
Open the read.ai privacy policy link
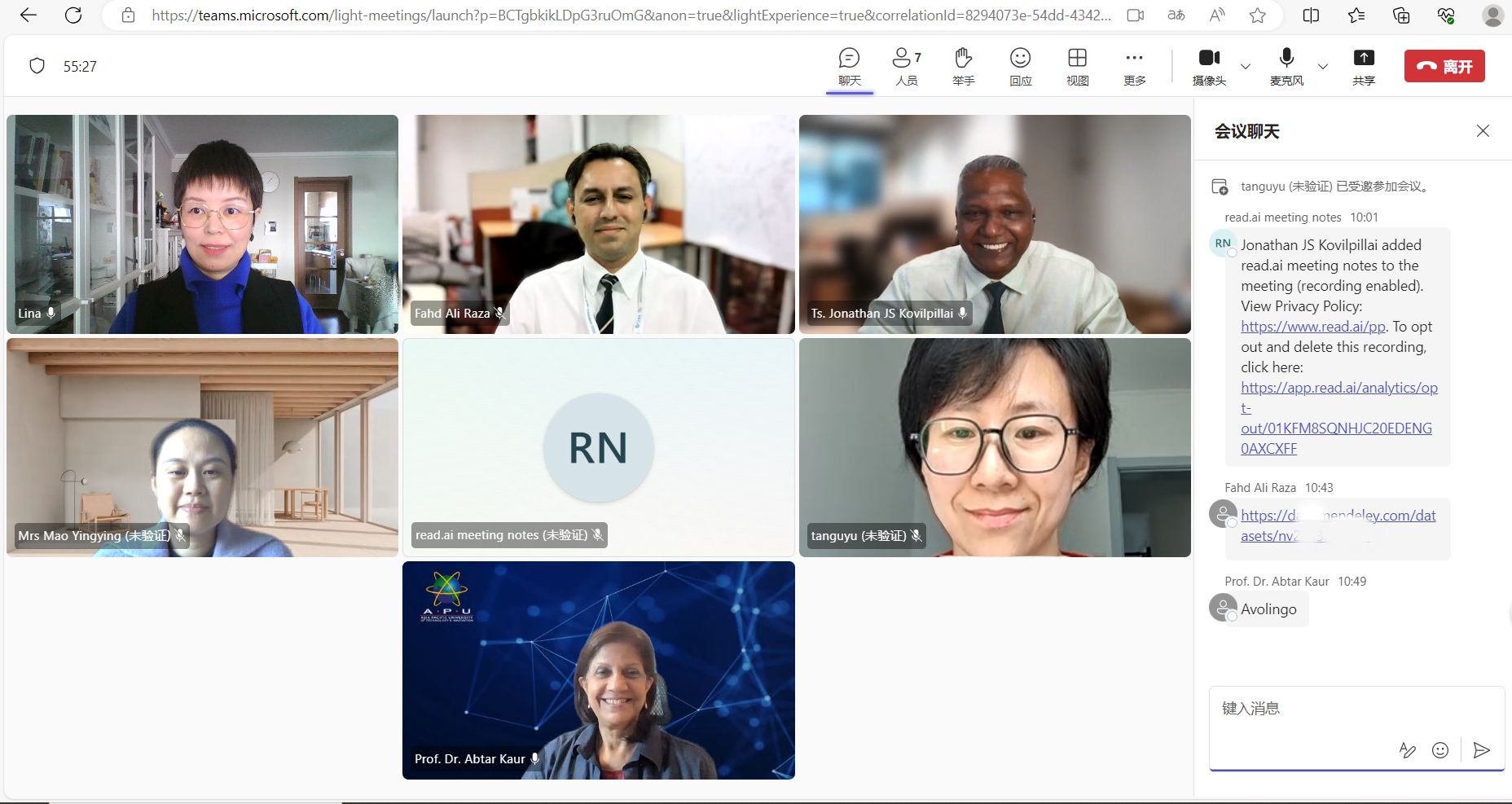click(1312, 327)
